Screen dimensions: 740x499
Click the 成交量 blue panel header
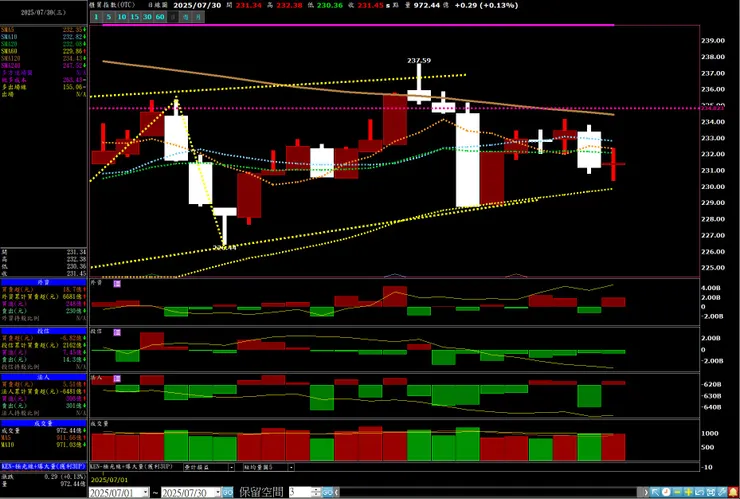43,423
